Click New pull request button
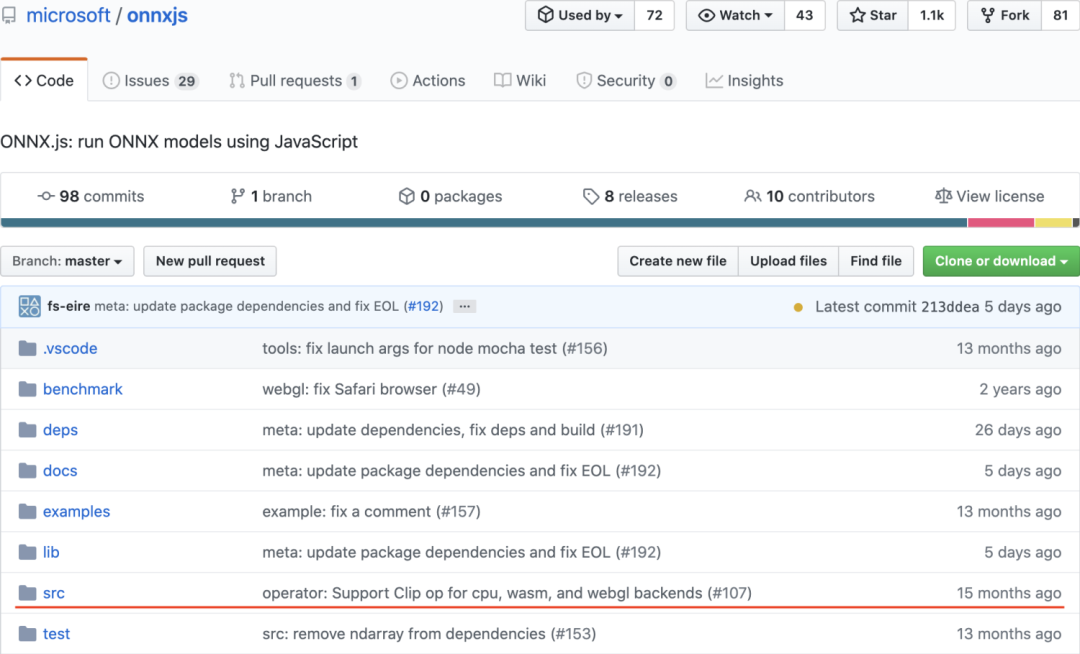This screenshot has height=654, width=1080. click(x=210, y=261)
